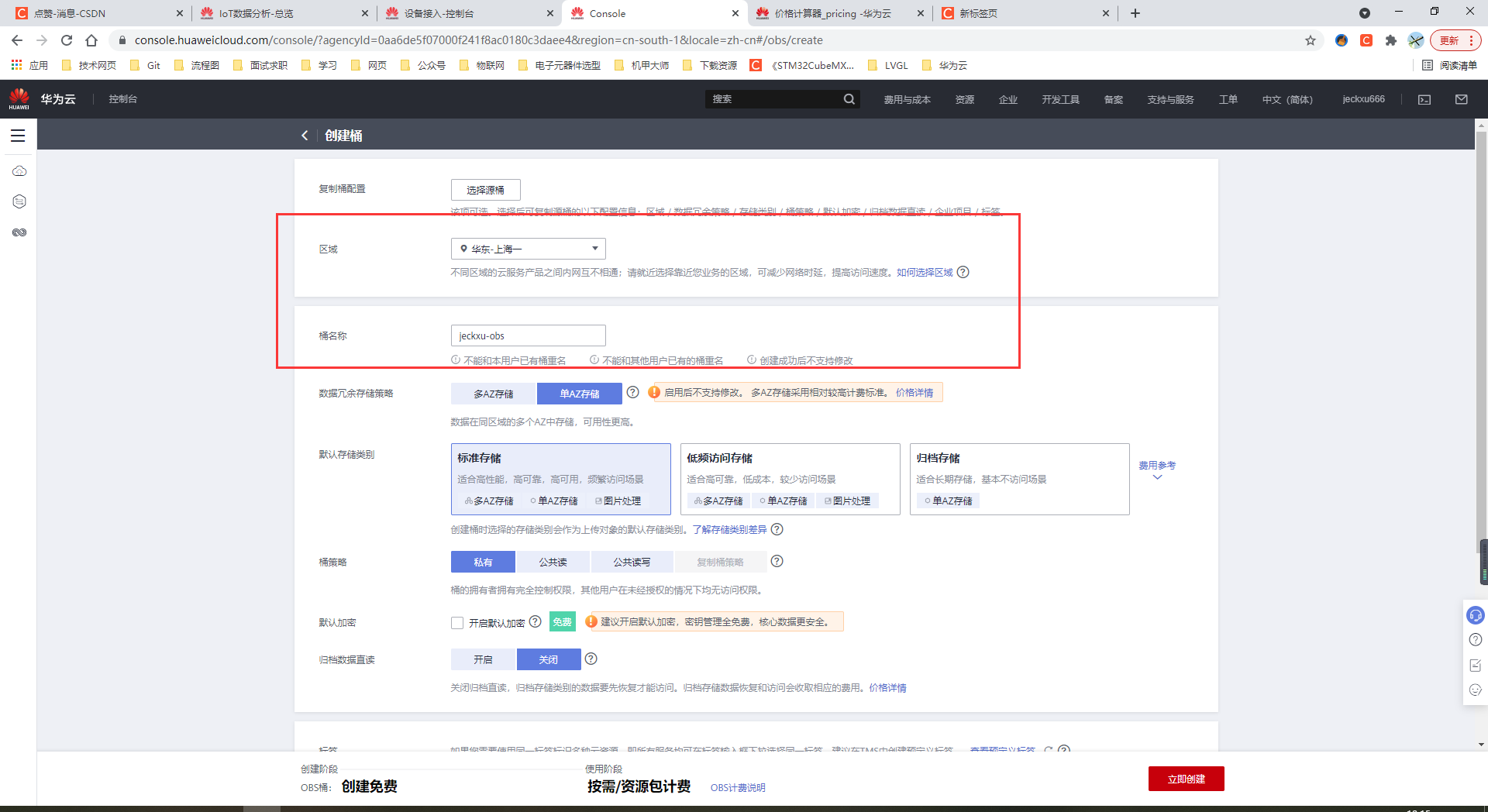The width and height of the screenshot is (1488, 812).
Task: Click the search magnifier icon in header
Action: point(849,99)
